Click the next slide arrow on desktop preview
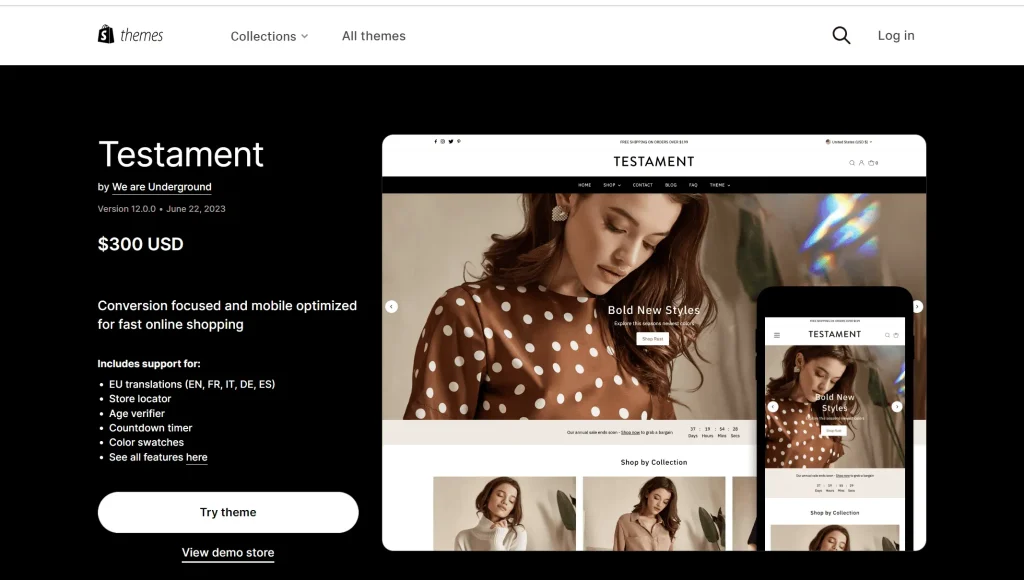The width and height of the screenshot is (1024, 580). coord(917,306)
